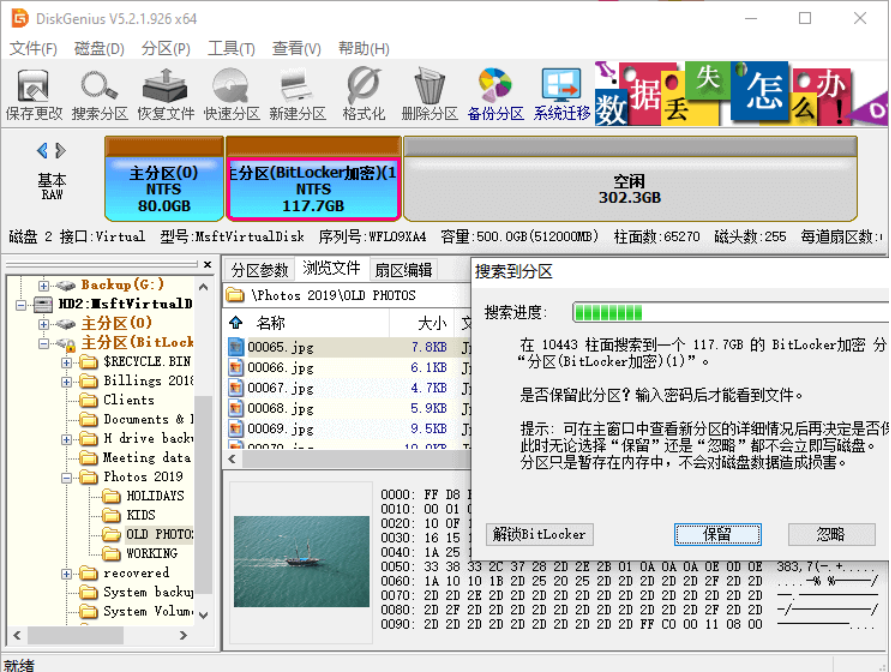The height and width of the screenshot is (672, 891).
Task: Click the up-folder arrow in file list header
Action: click(x=236, y=323)
